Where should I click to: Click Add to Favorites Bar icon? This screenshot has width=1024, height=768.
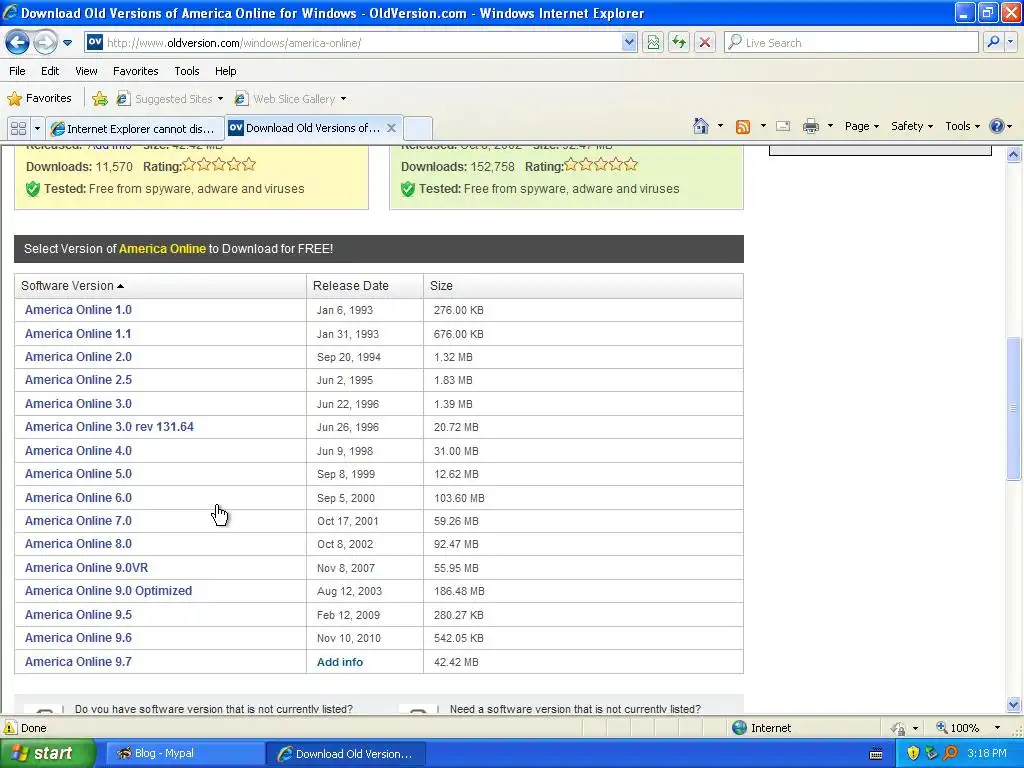click(x=100, y=99)
